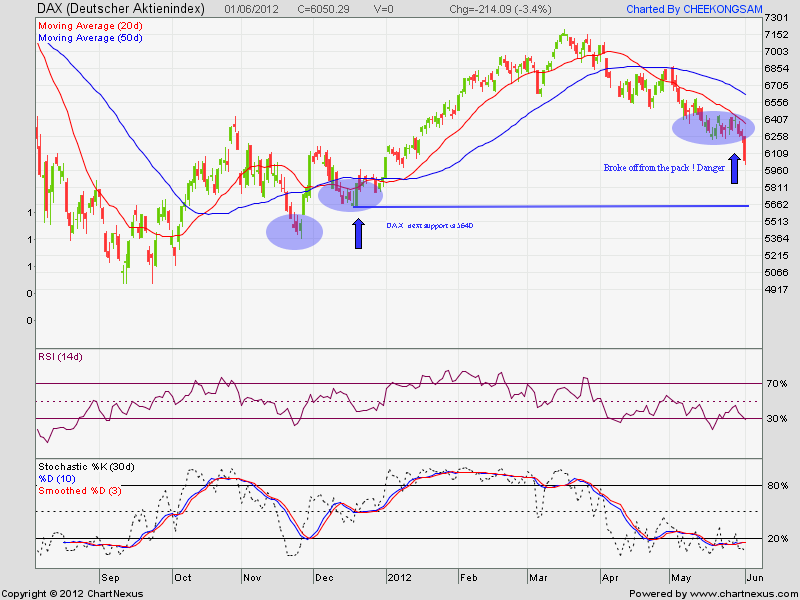Image resolution: width=800 pixels, height=600 pixels.
Task: Select the %D (10) legend label
Action: [57, 479]
